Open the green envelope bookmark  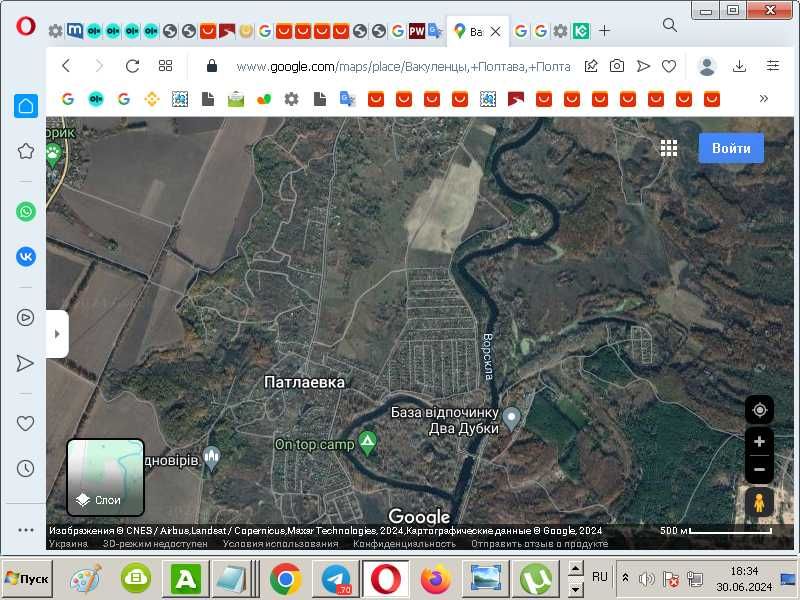236,98
